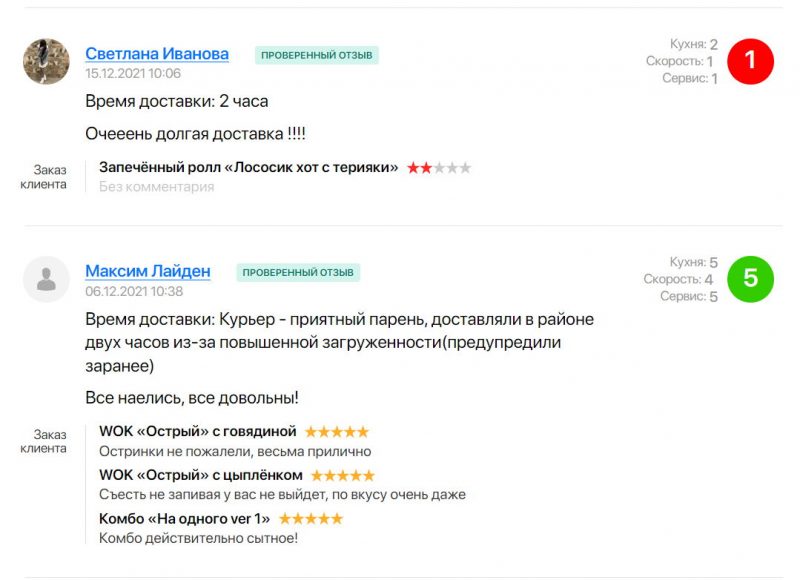Viewport: 800px width, 580px height.
Task: Open Светлана Иванова's profile link
Action: (159, 54)
